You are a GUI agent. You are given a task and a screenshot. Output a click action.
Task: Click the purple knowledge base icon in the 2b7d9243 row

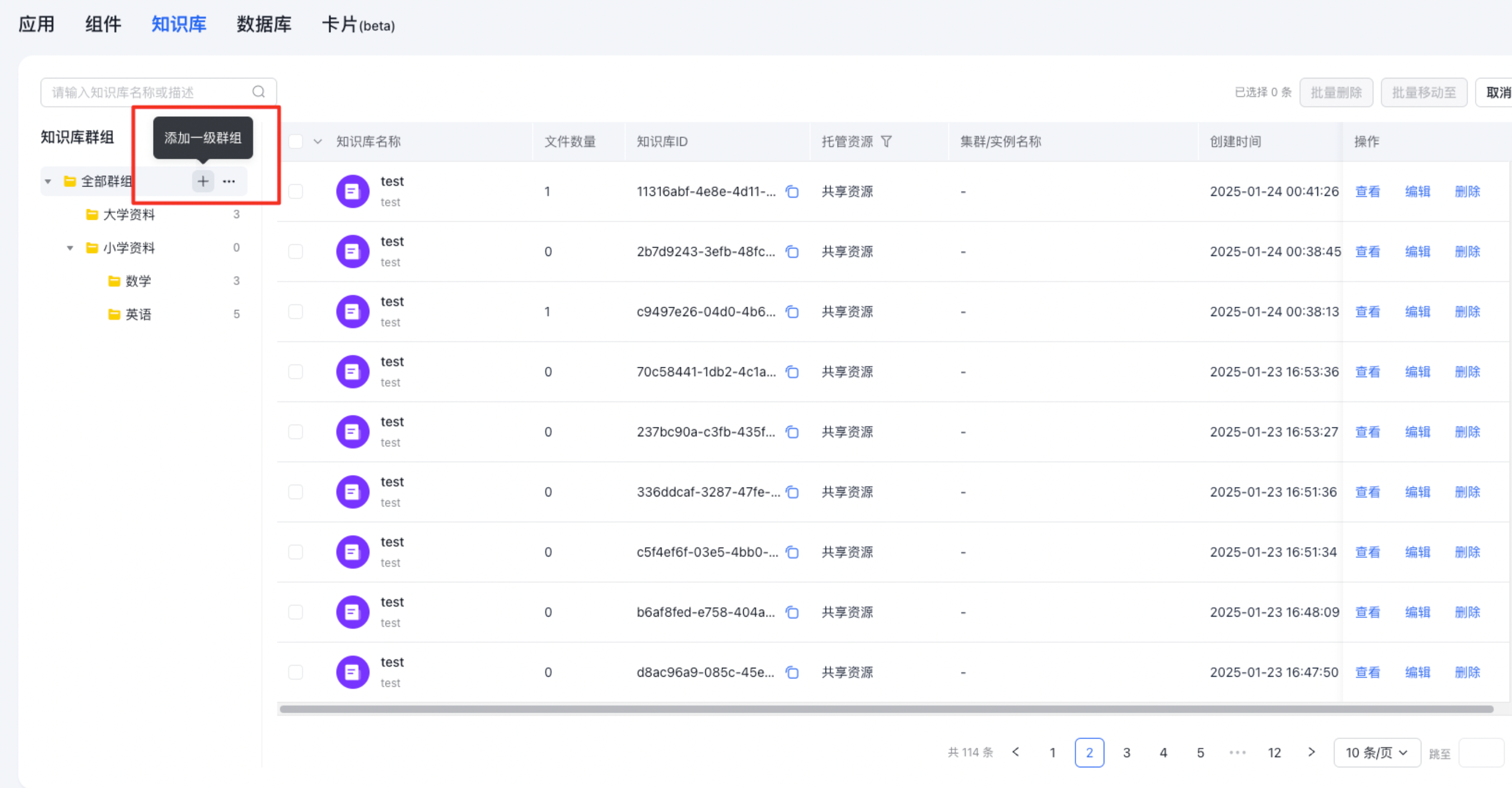coord(352,252)
